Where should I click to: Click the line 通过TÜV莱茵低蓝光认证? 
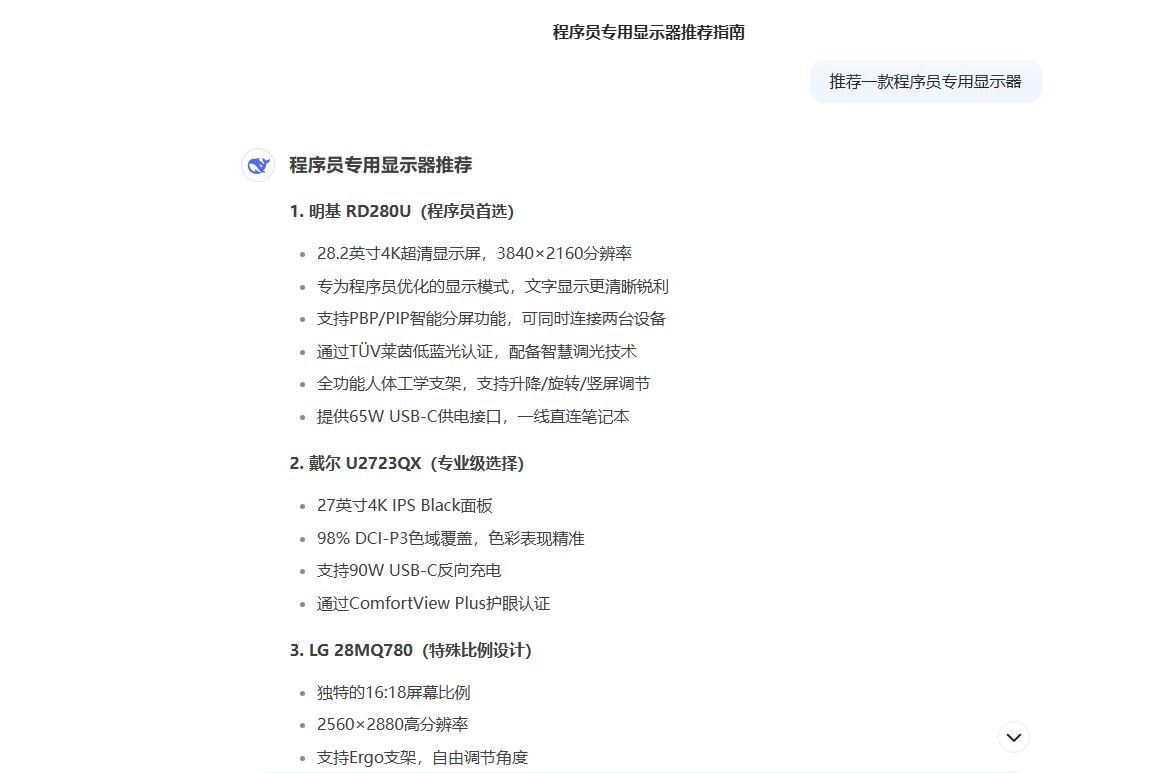coord(477,351)
